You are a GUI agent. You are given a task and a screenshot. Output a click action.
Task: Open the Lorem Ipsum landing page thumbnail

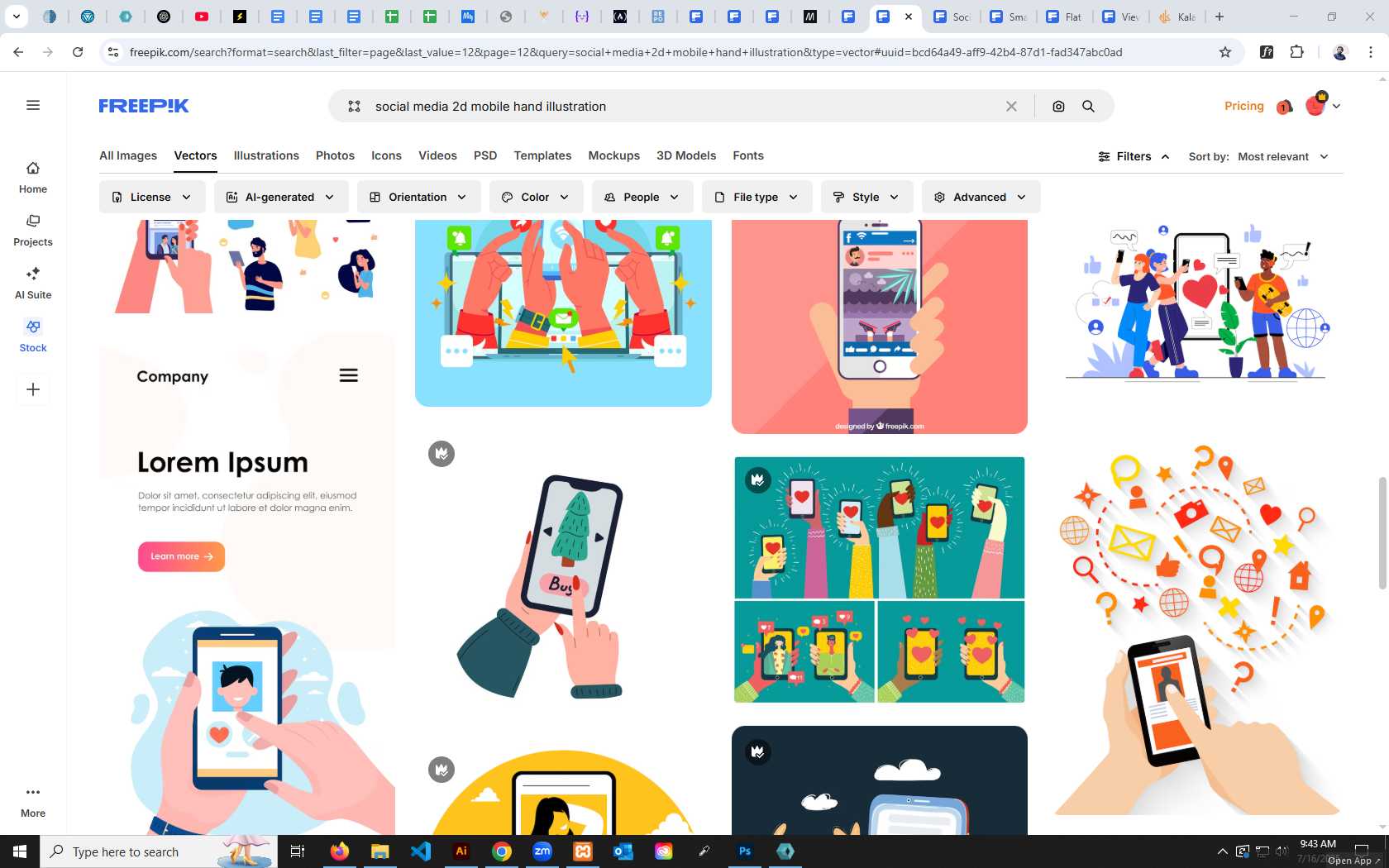click(x=247, y=584)
